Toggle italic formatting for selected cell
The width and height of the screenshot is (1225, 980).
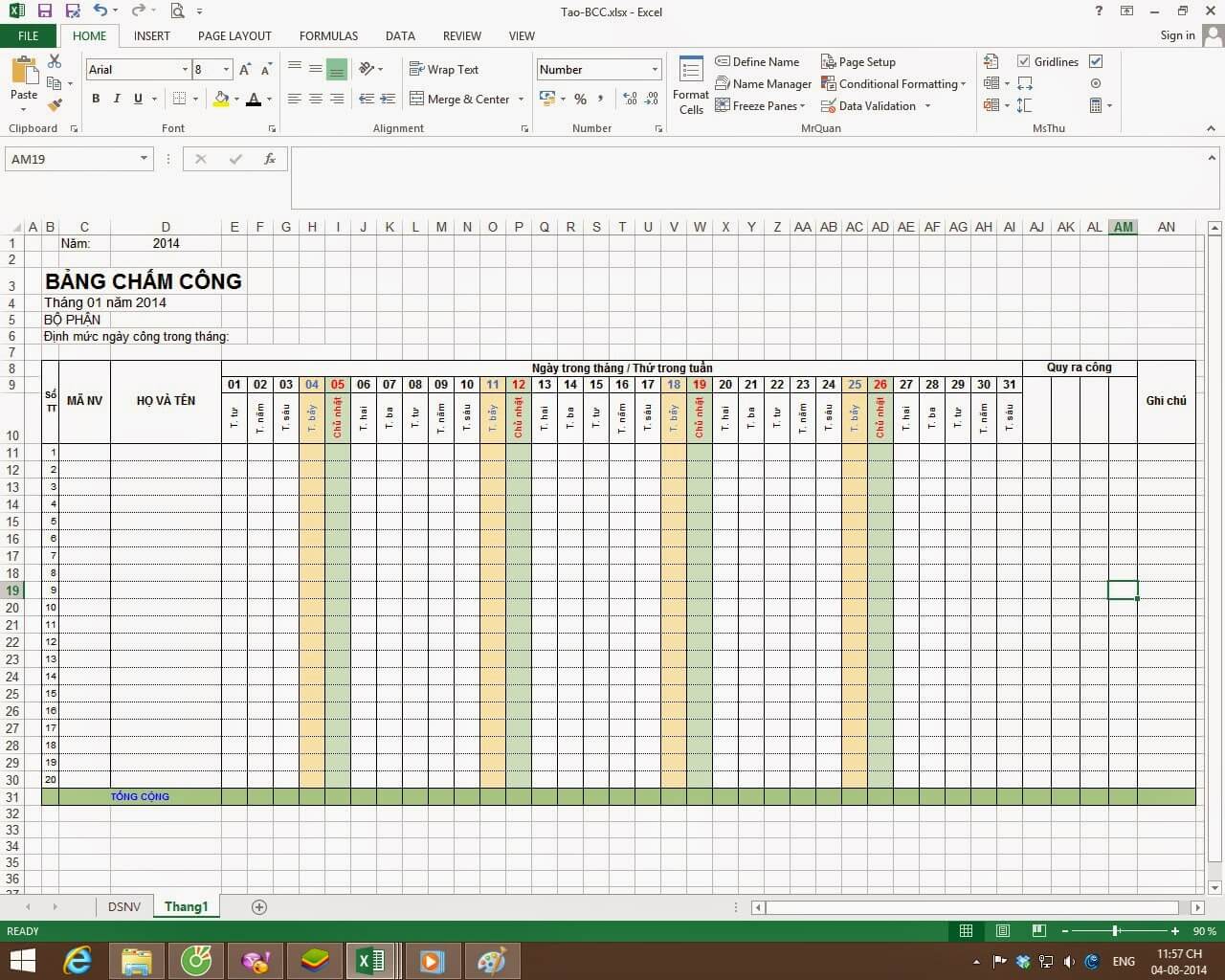116,98
